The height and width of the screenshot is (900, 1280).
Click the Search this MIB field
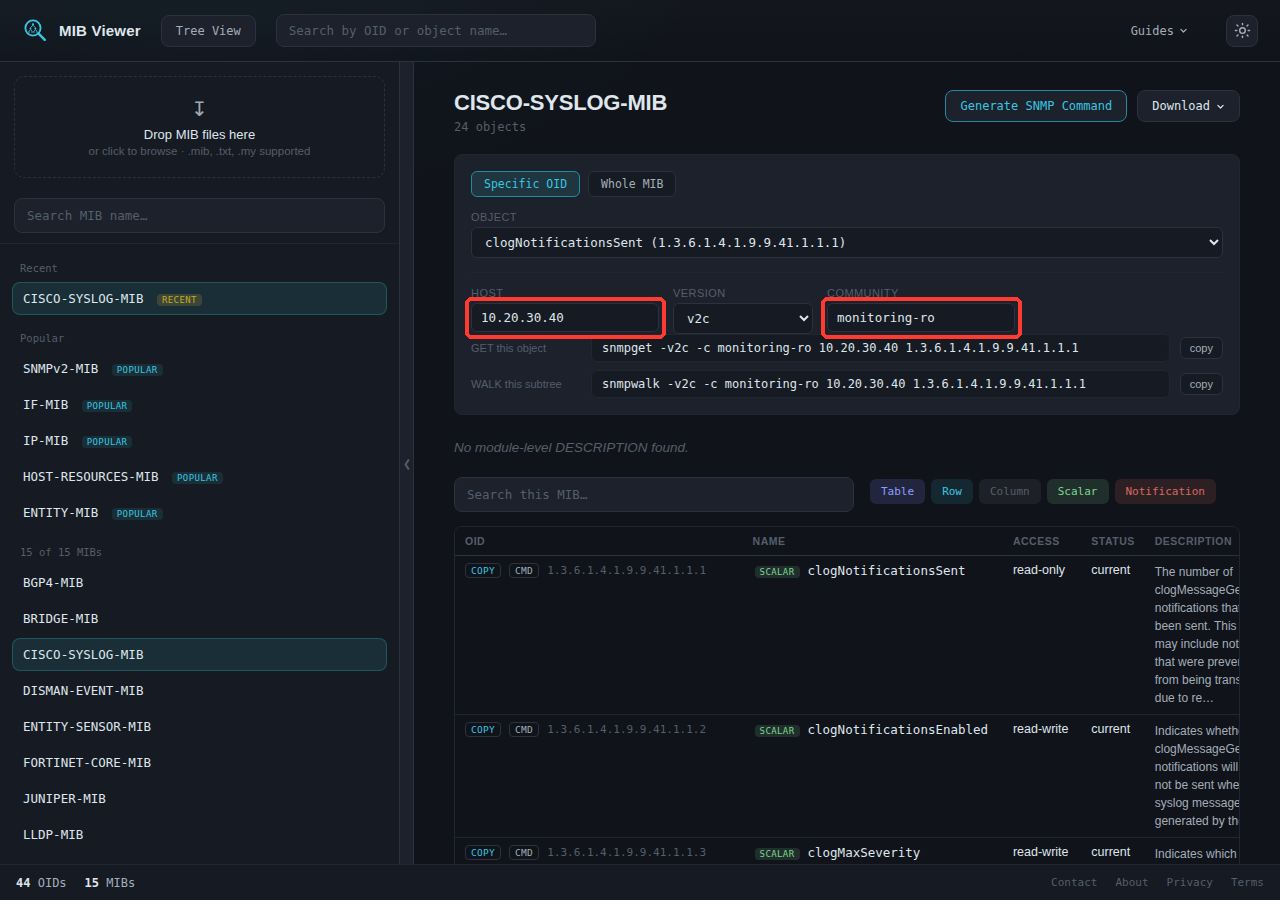pos(654,495)
